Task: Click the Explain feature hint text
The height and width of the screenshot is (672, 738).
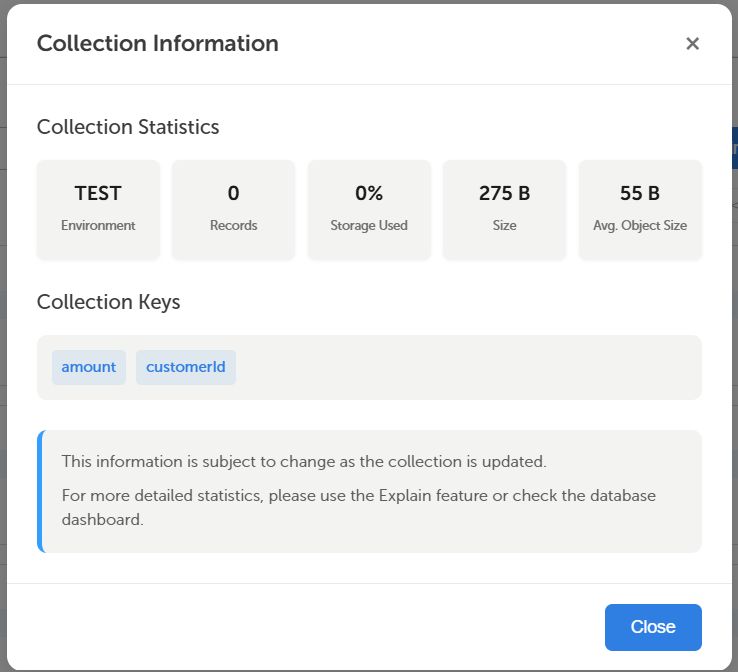Action: [x=358, y=507]
